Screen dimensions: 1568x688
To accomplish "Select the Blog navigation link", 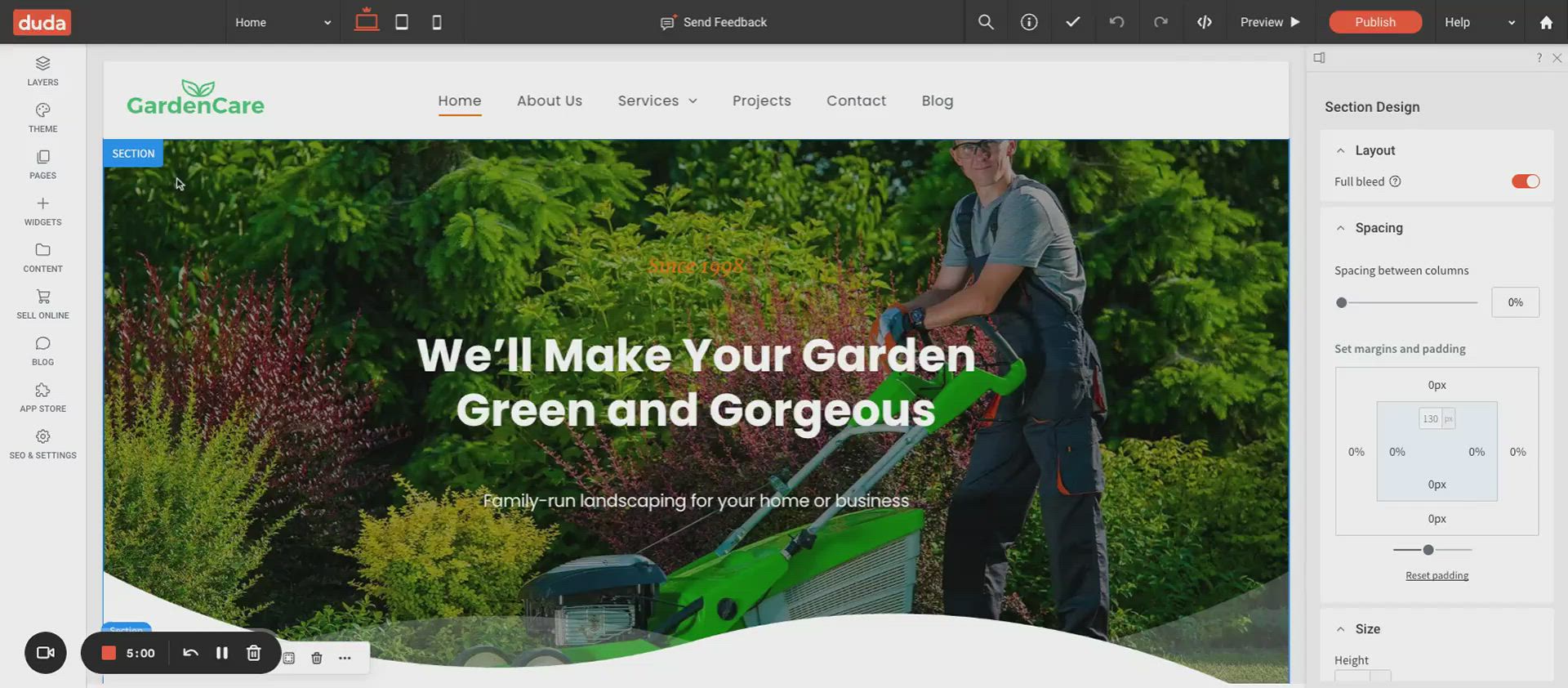I will (938, 101).
